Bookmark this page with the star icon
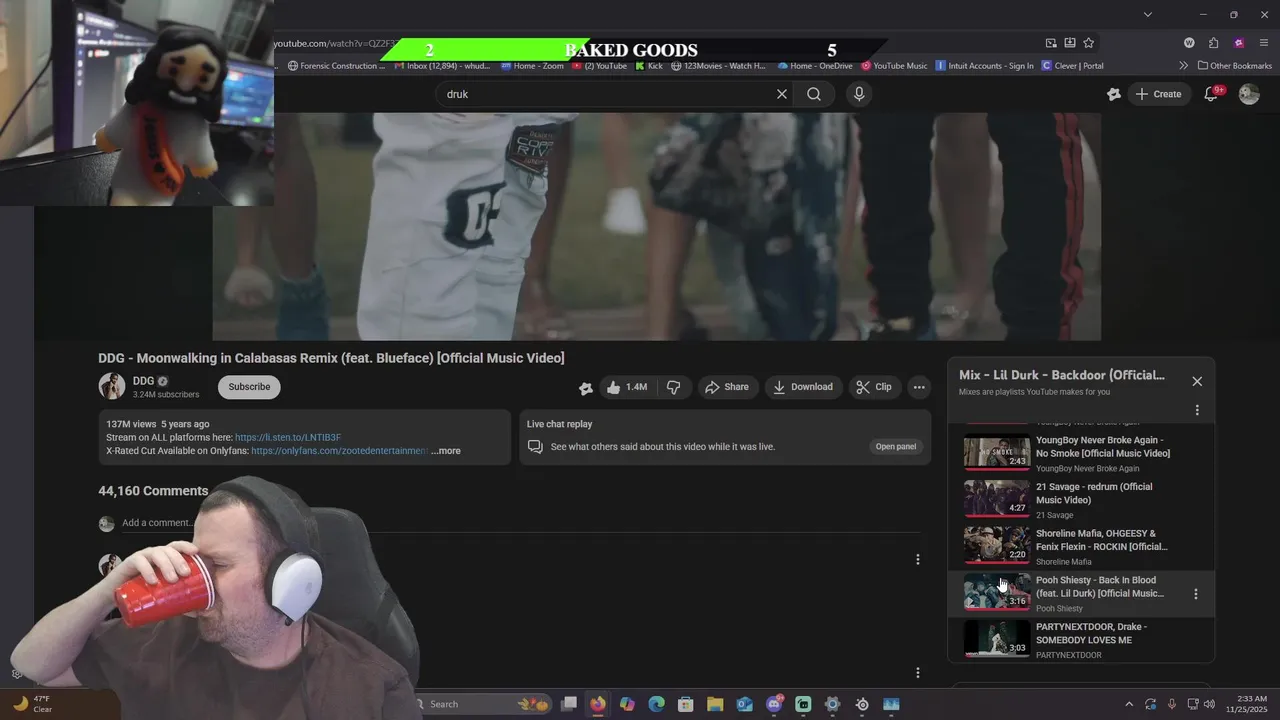 coord(1089,43)
